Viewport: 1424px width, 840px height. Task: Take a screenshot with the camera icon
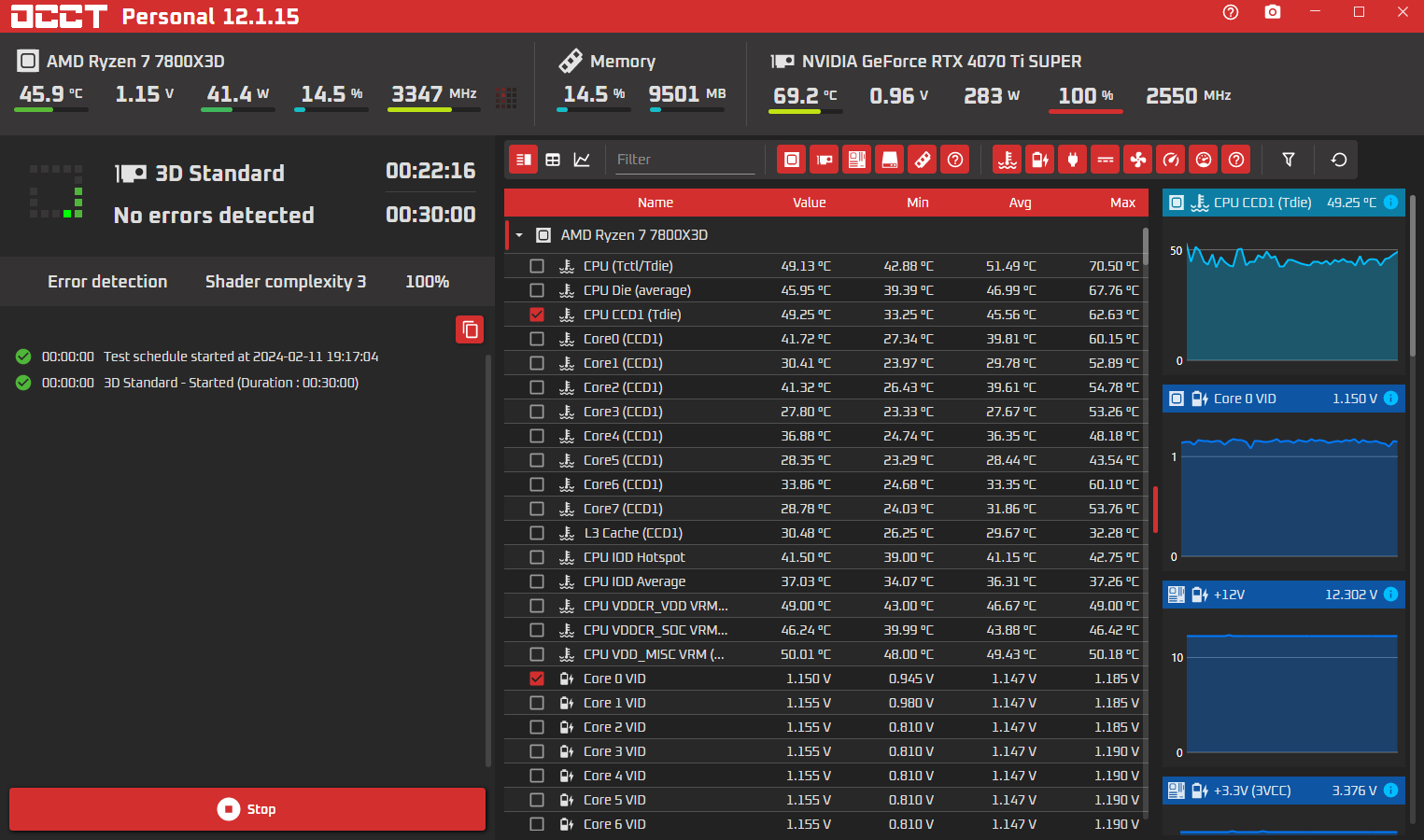pyautogui.click(x=1272, y=12)
